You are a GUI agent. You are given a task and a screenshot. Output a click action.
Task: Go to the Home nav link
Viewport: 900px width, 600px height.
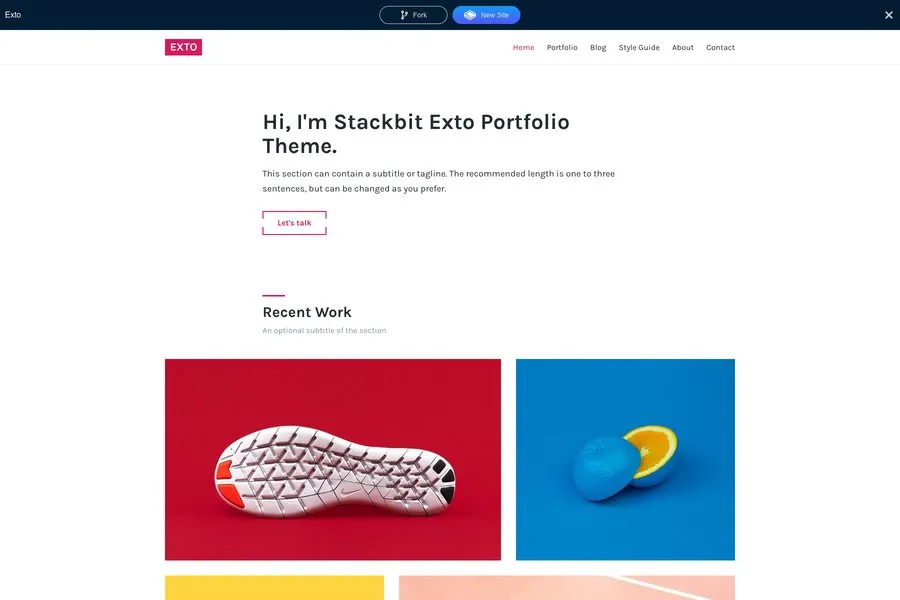(523, 48)
